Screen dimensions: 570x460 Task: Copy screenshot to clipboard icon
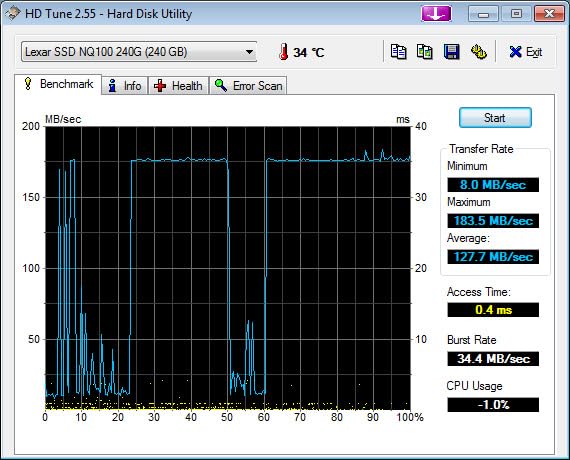pyautogui.click(x=425, y=52)
